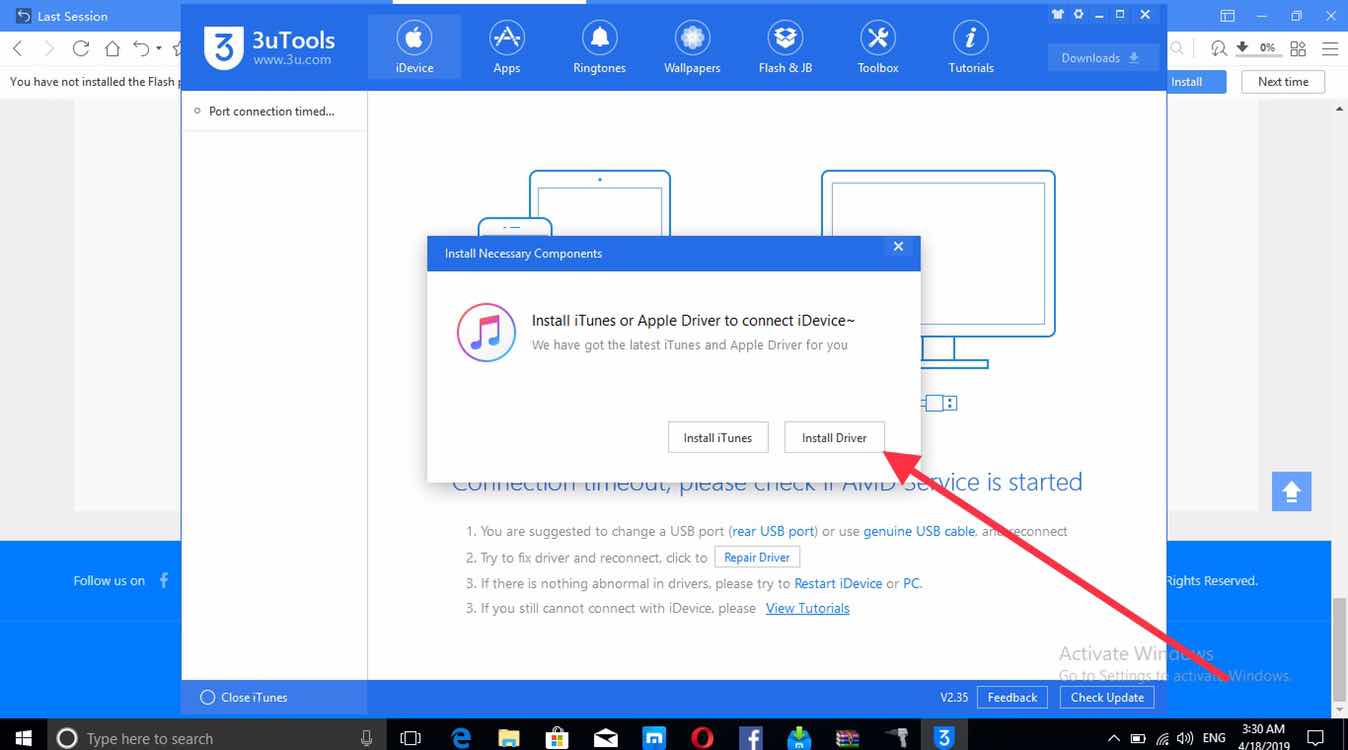Viewport: 1348px width, 750px height.
Task: Show hidden system tray icons
Action: tap(1114, 738)
